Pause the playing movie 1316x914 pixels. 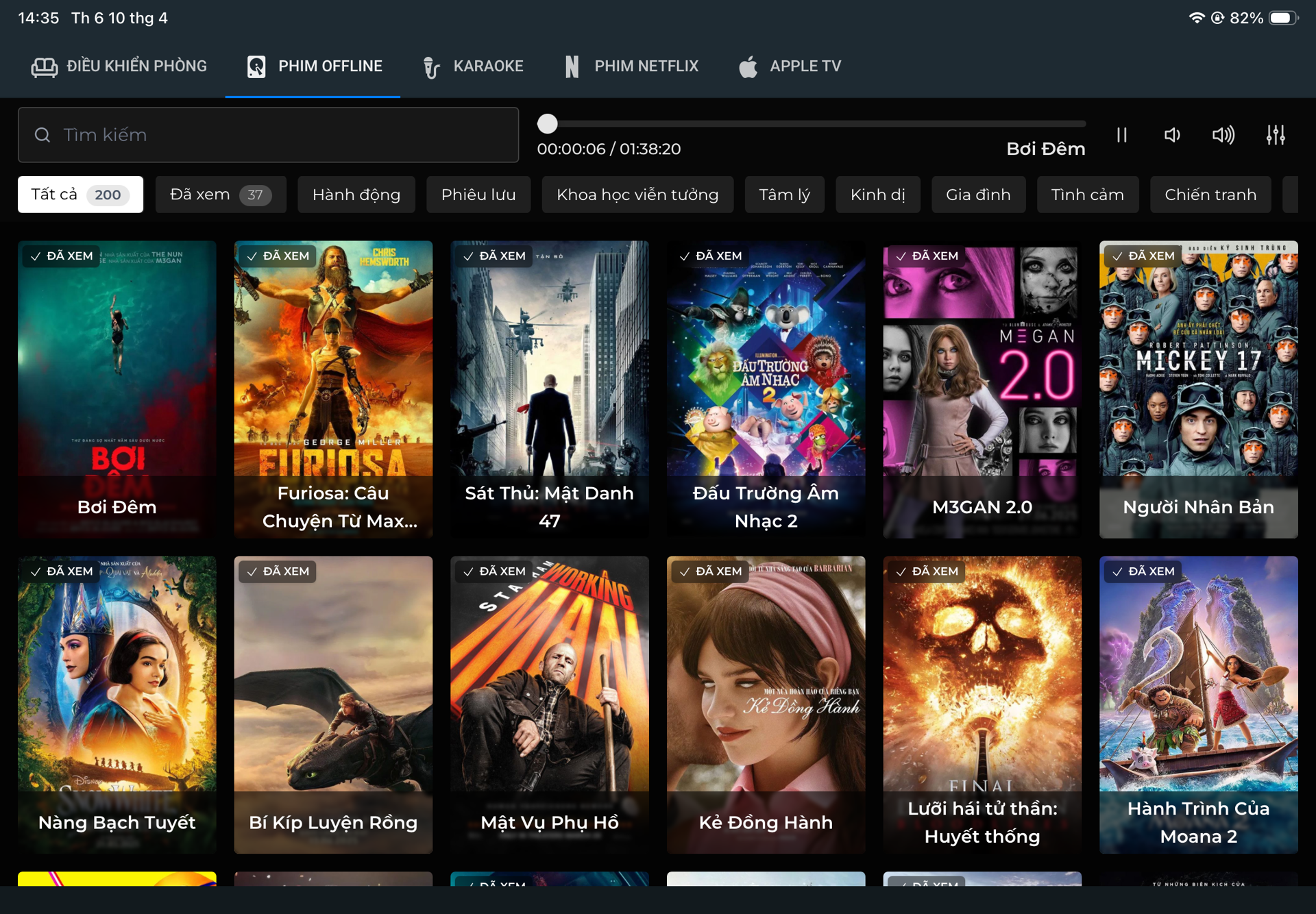point(1121,135)
